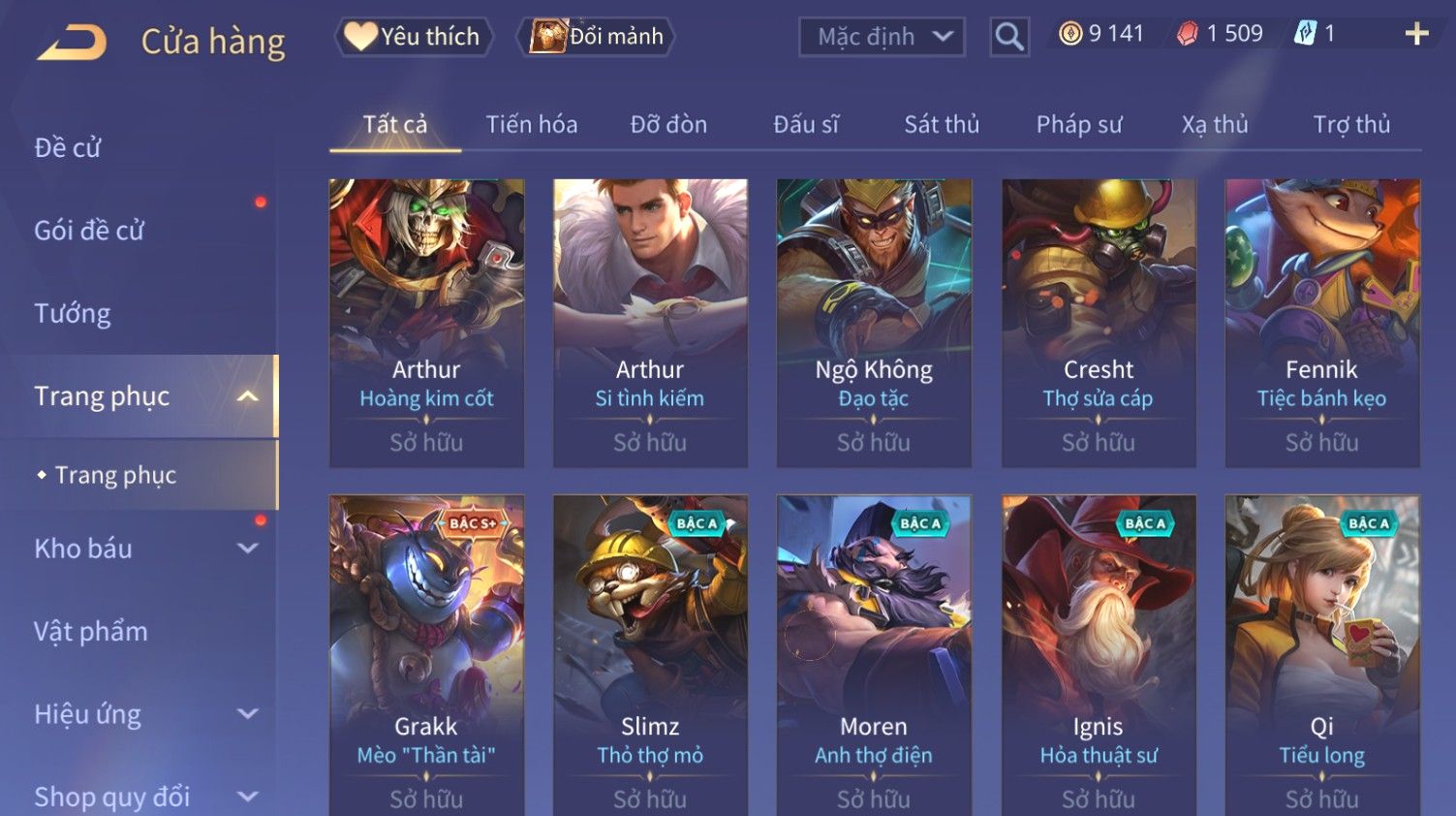Select Arthur Hoàng kim cốt skin card
Screen dimensions: 1456x816
point(426,323)
